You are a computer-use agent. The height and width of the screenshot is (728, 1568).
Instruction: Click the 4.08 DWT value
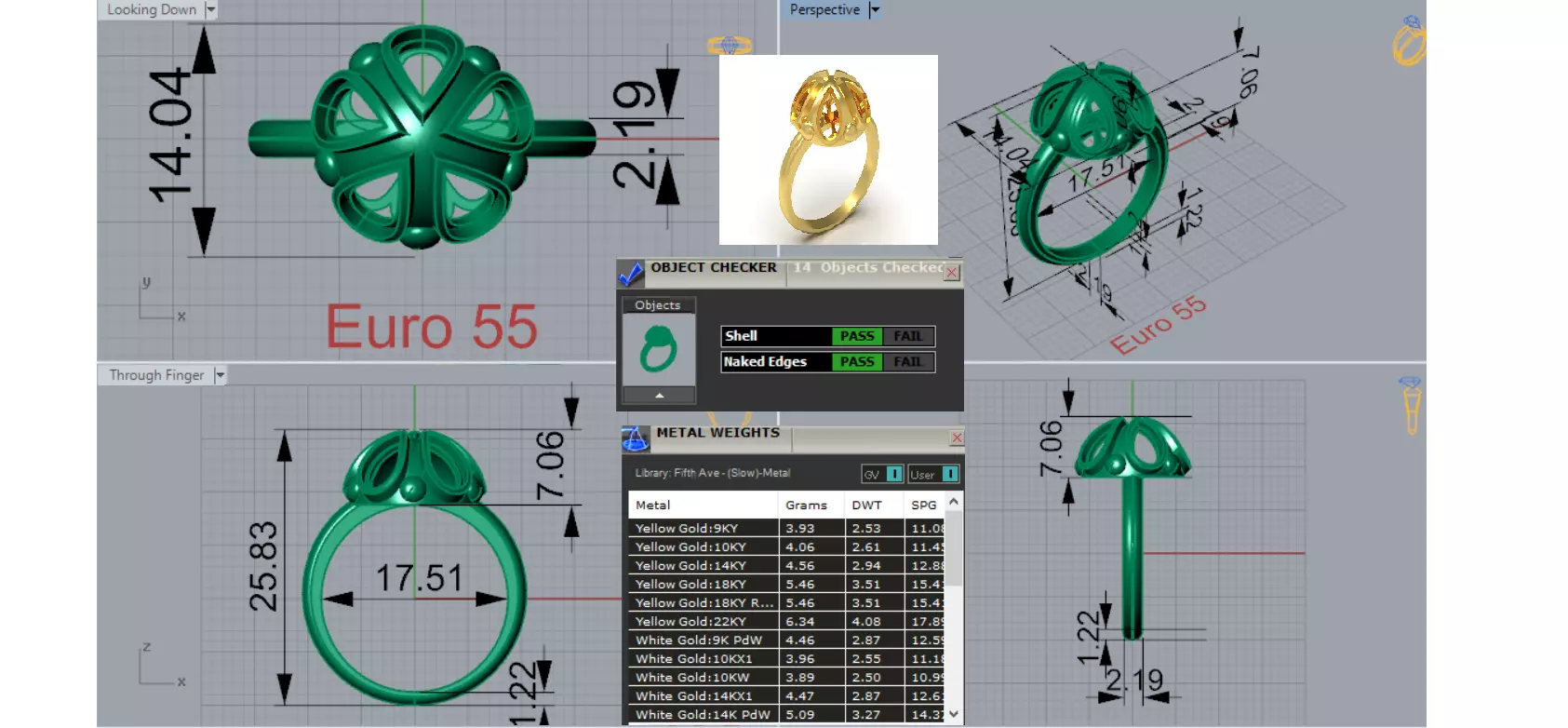tap(865, 621)
